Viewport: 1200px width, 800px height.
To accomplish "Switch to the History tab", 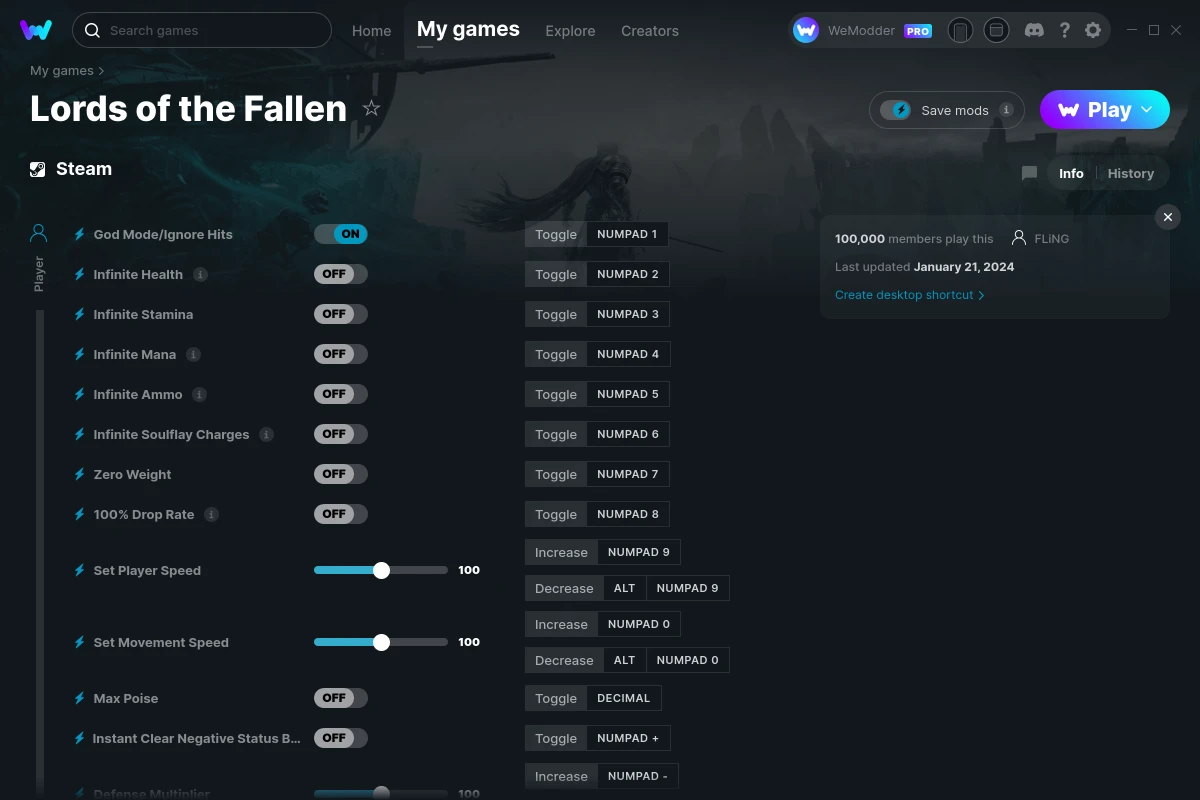I will pos(1130,173).
